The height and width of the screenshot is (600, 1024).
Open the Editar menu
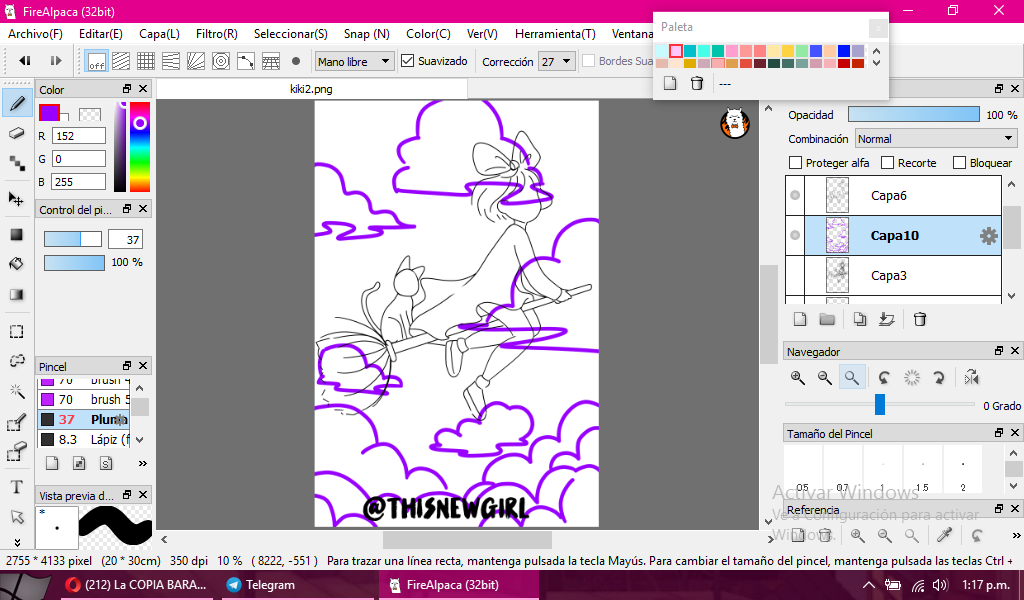[101, 33]
